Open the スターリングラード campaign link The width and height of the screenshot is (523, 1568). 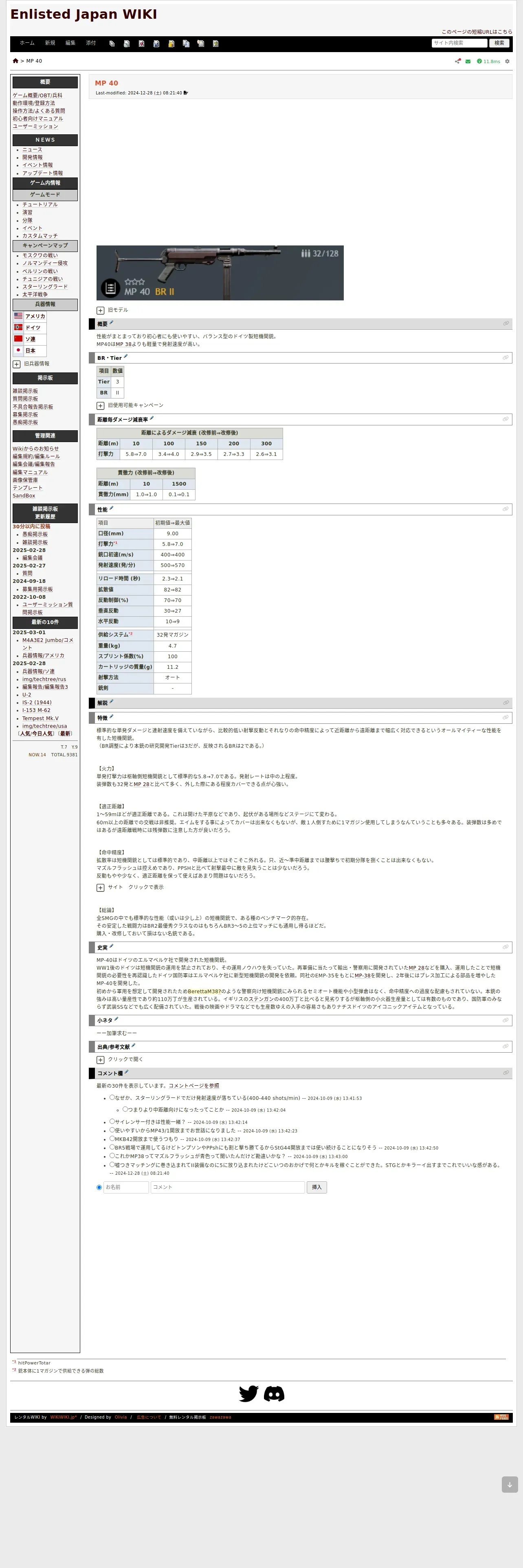(45, 287)
